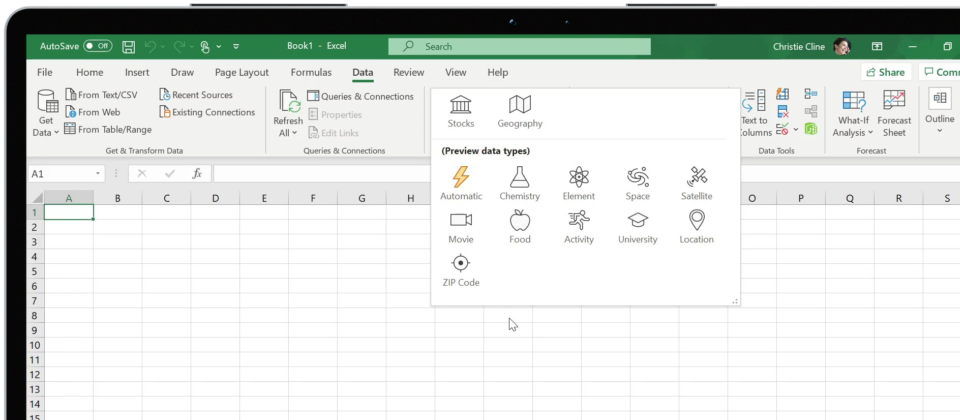This screenshot has width=960, height=420.
Task: Click the Manage Data Model icon
Action: [811, 129]
